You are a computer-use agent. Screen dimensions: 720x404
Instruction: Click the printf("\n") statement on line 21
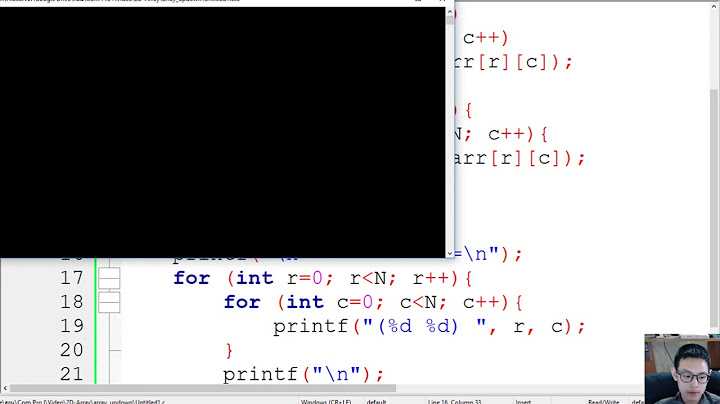click(303, 374)
